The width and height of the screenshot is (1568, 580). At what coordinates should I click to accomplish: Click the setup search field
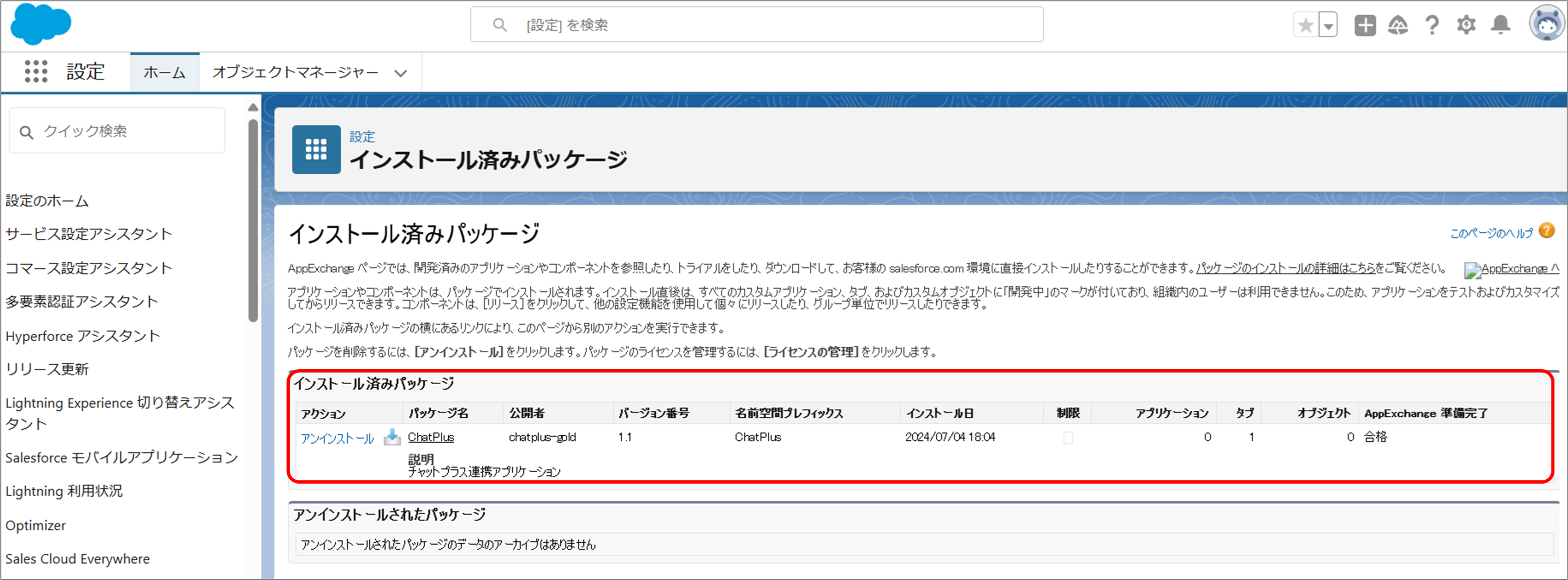[757, 25]
